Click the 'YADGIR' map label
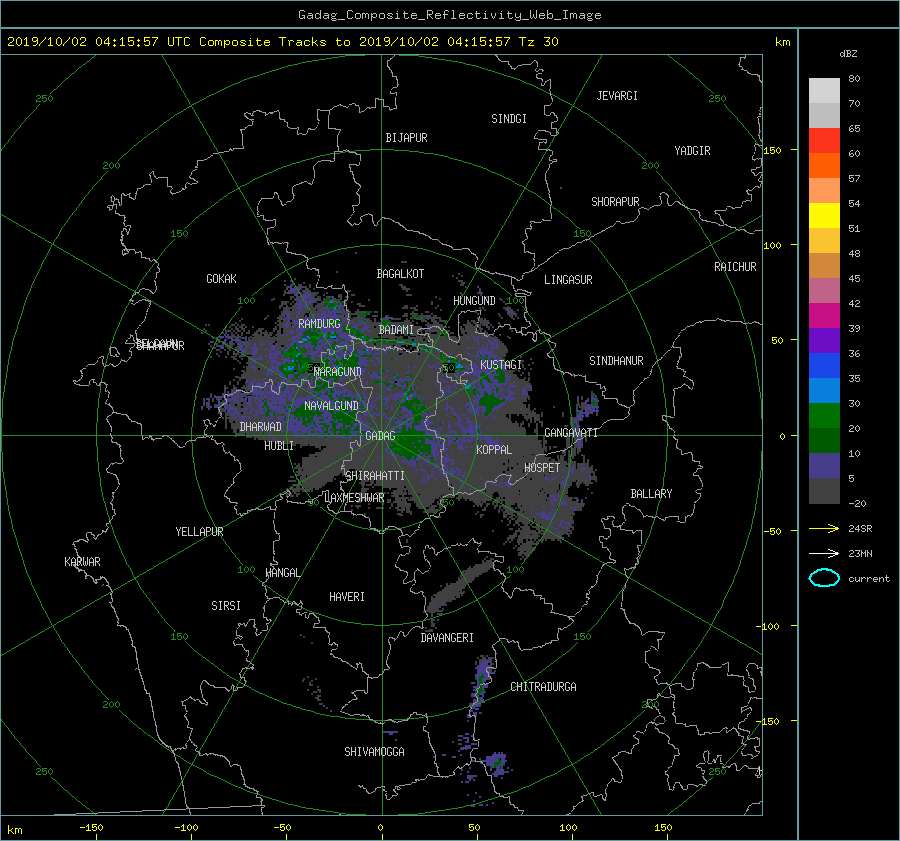 click(x=692, y=151)
